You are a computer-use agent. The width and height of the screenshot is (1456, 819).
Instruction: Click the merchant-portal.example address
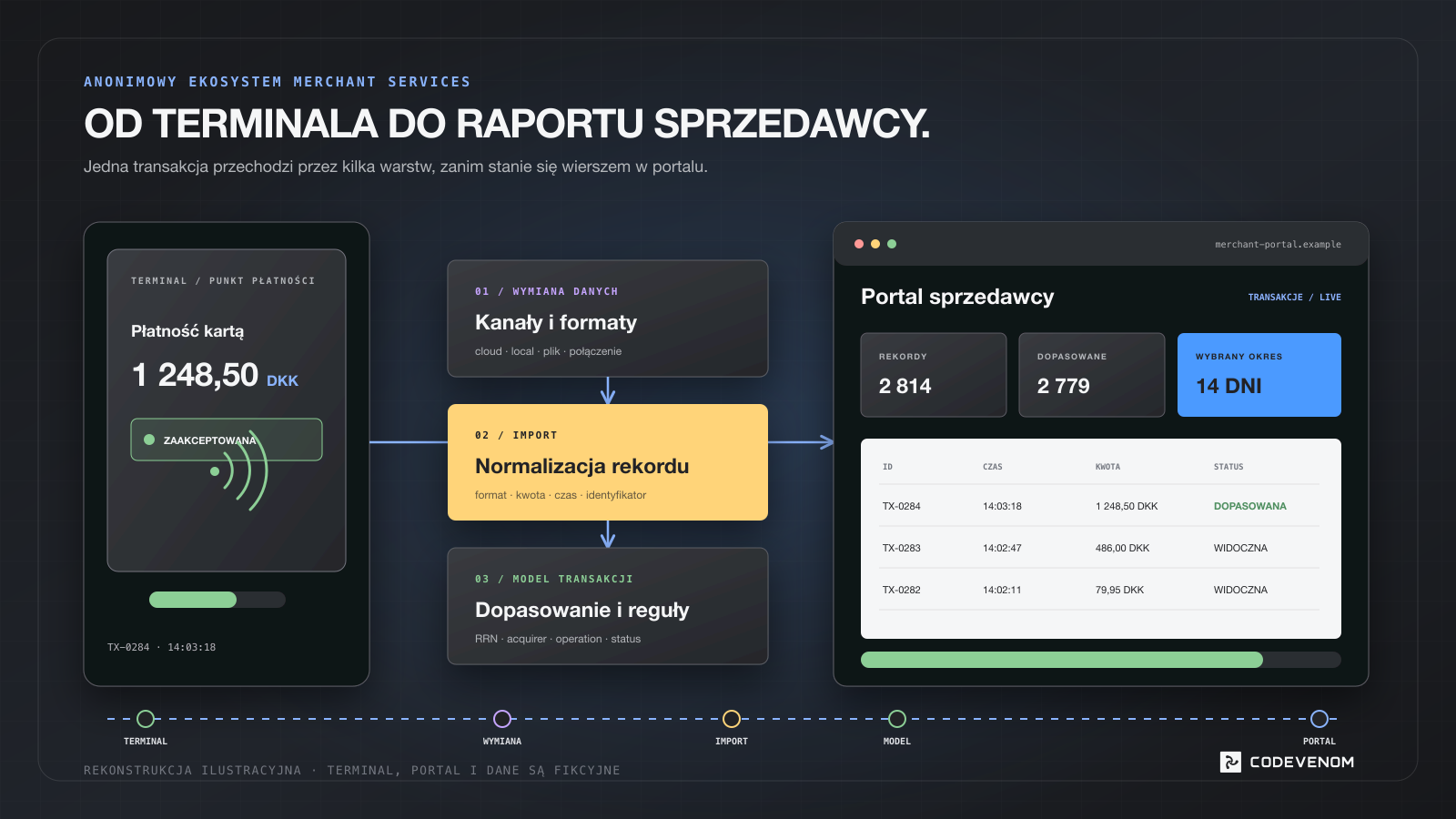pyautogui.click(x=1278, y=245)
